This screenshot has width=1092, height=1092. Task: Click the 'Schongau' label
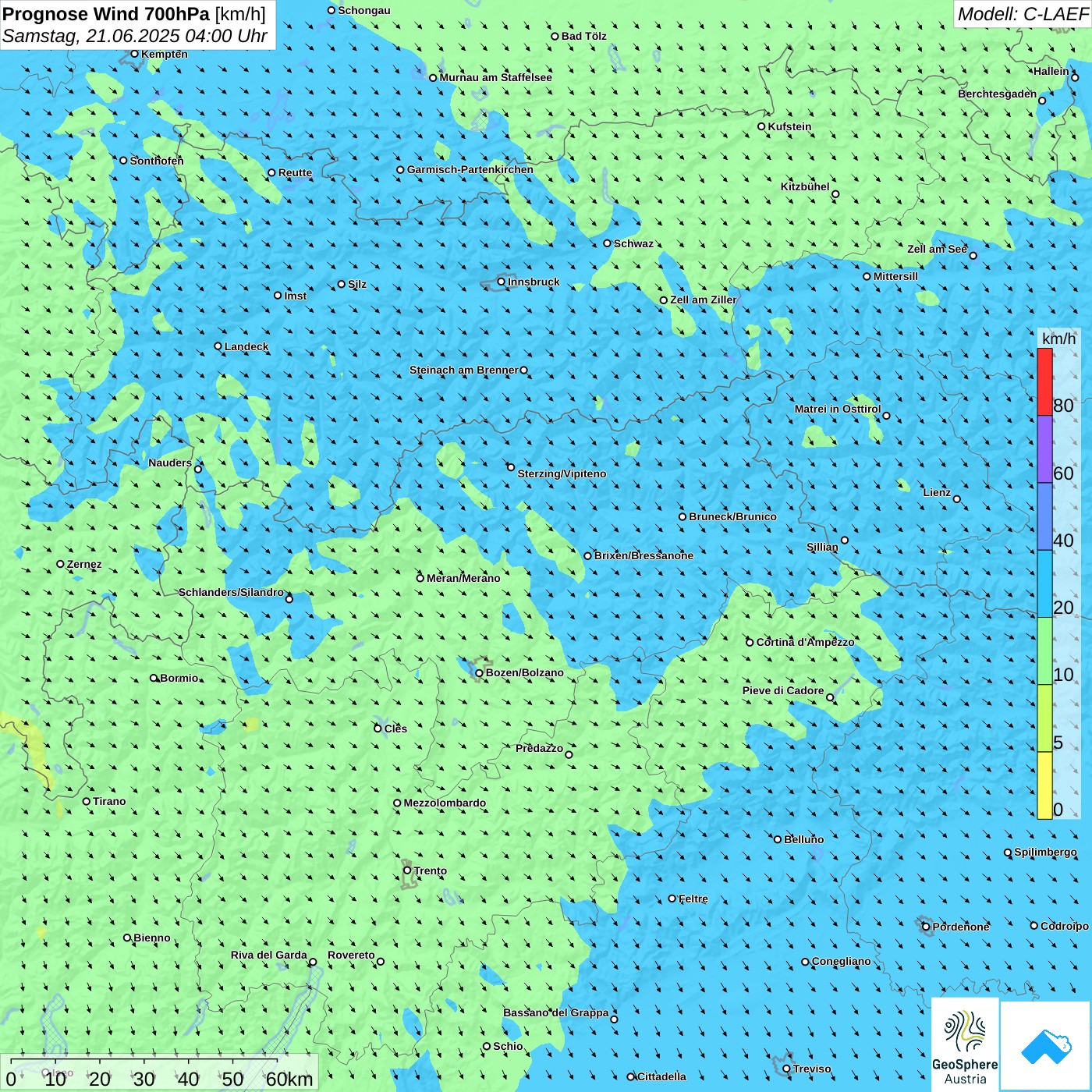[364, 10]
